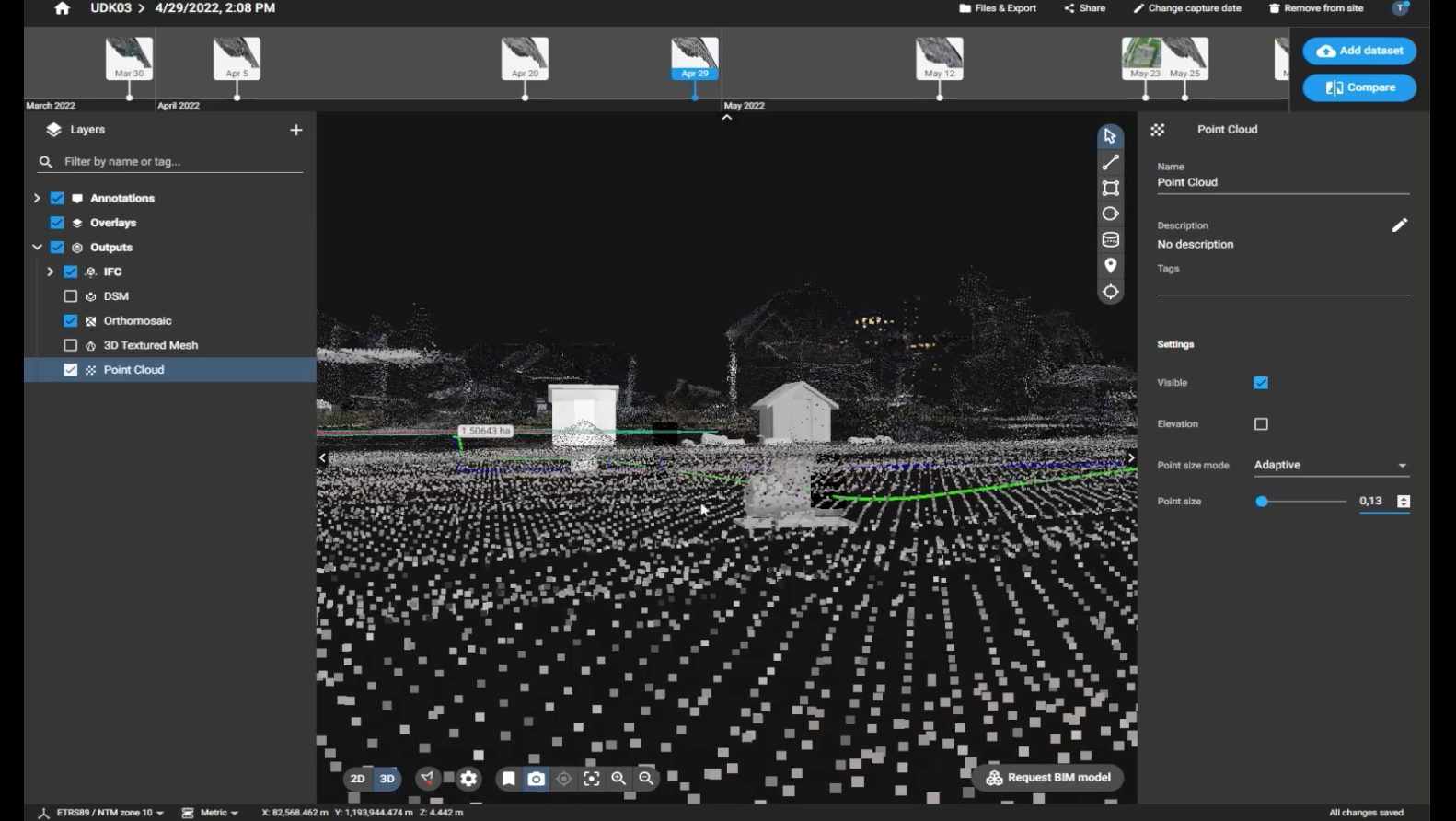This screenshot has height=821, width=1456.
Task: Select the polygon area tool
Action: point(1111,189)
